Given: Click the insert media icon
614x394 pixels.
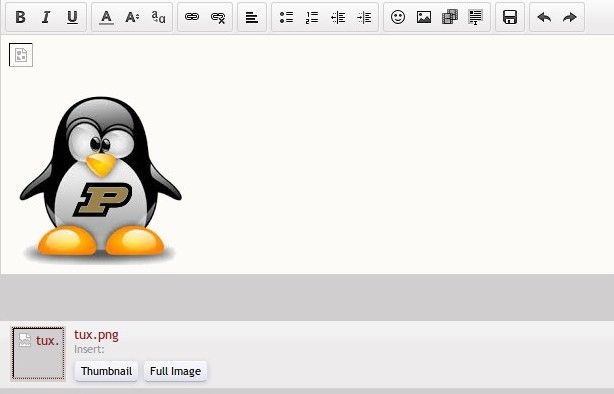Looking at the screenshot, I should (x=450, y=17).
